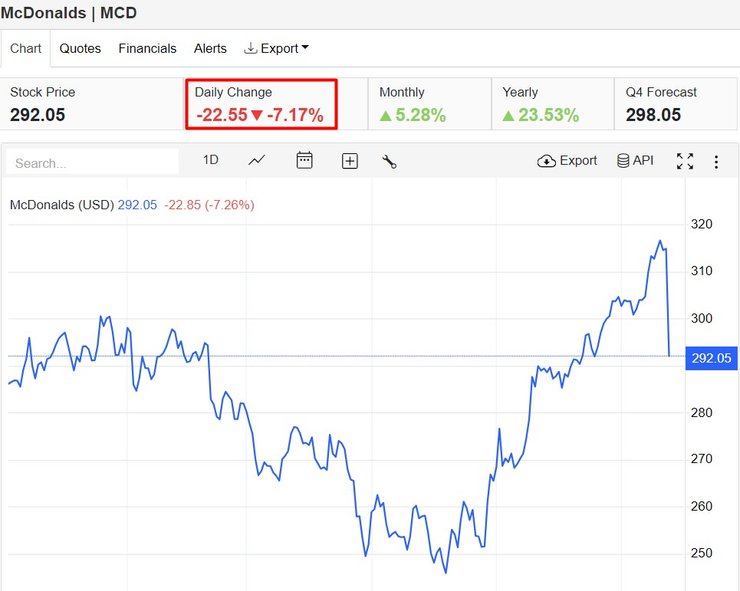Select the Chart tab
This screenshot has width=740, height=591.
click(26, 48)
